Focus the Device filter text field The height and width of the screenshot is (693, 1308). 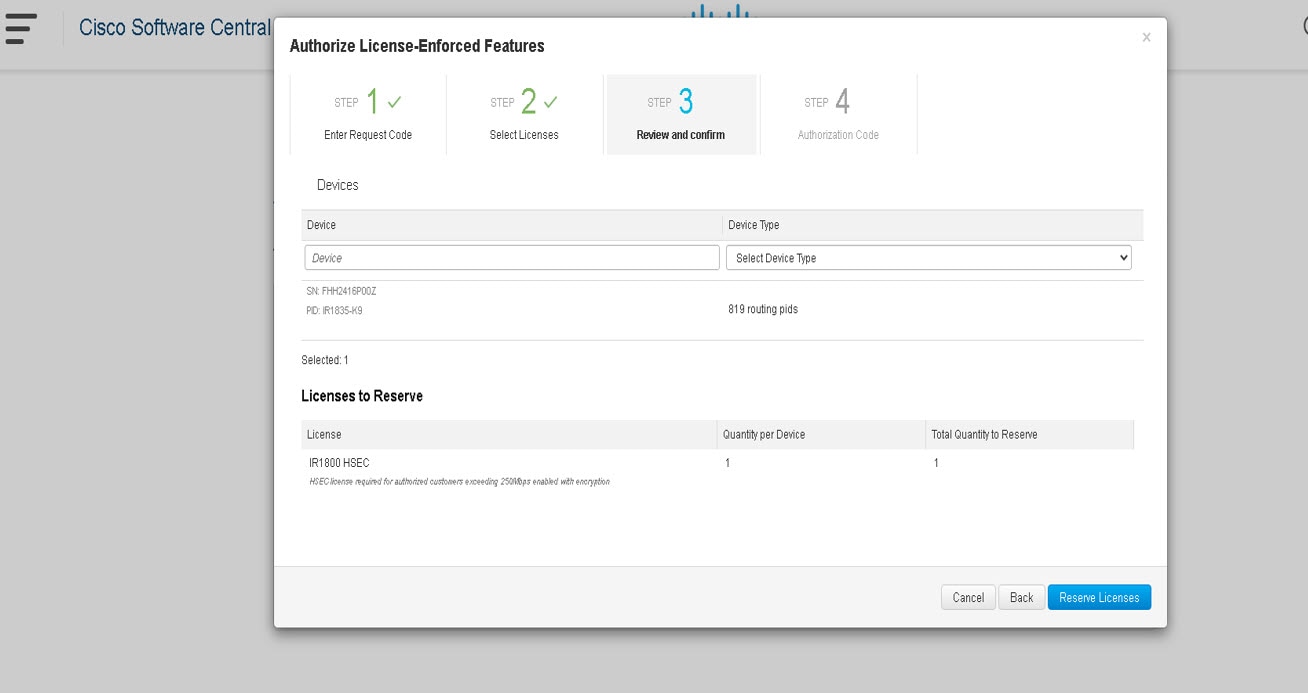pos(511,258)
